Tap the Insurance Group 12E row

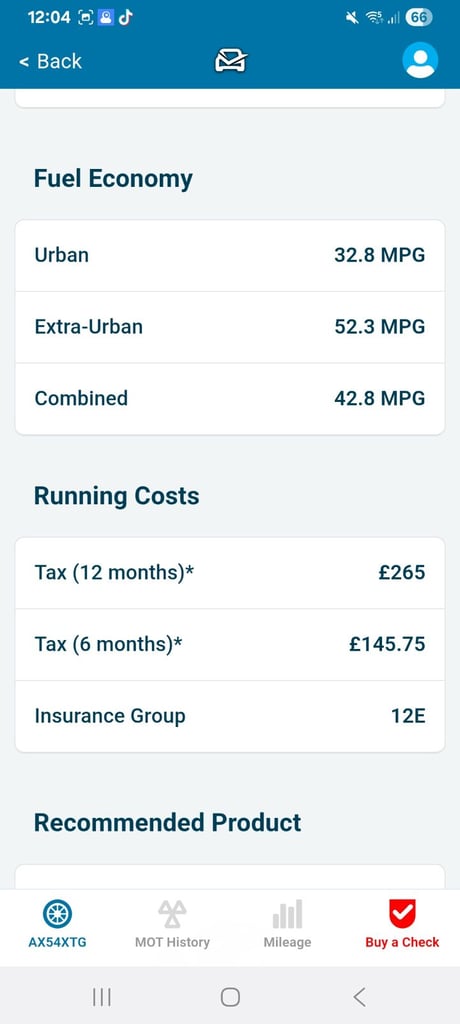230,716
